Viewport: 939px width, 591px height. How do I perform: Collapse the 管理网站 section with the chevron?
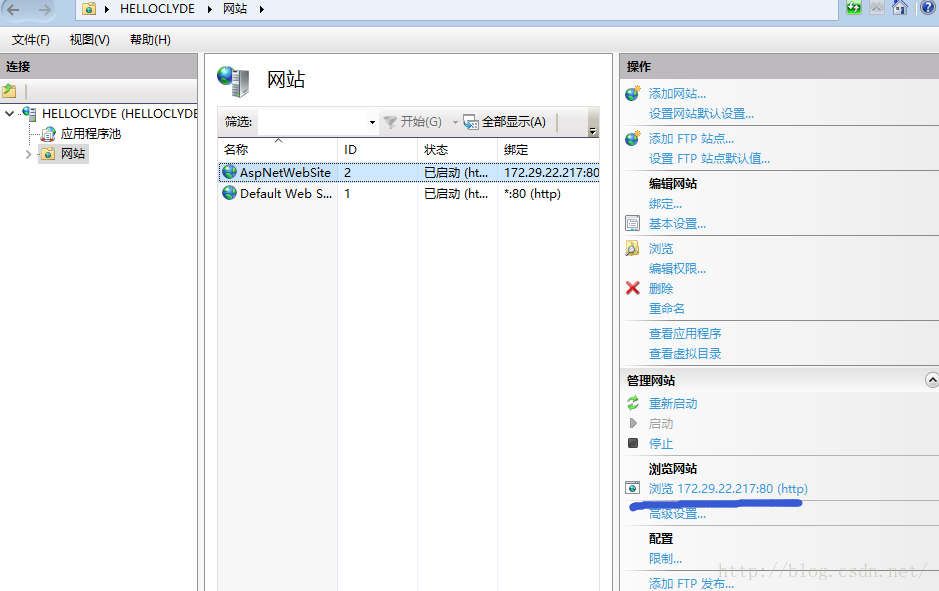932,380
